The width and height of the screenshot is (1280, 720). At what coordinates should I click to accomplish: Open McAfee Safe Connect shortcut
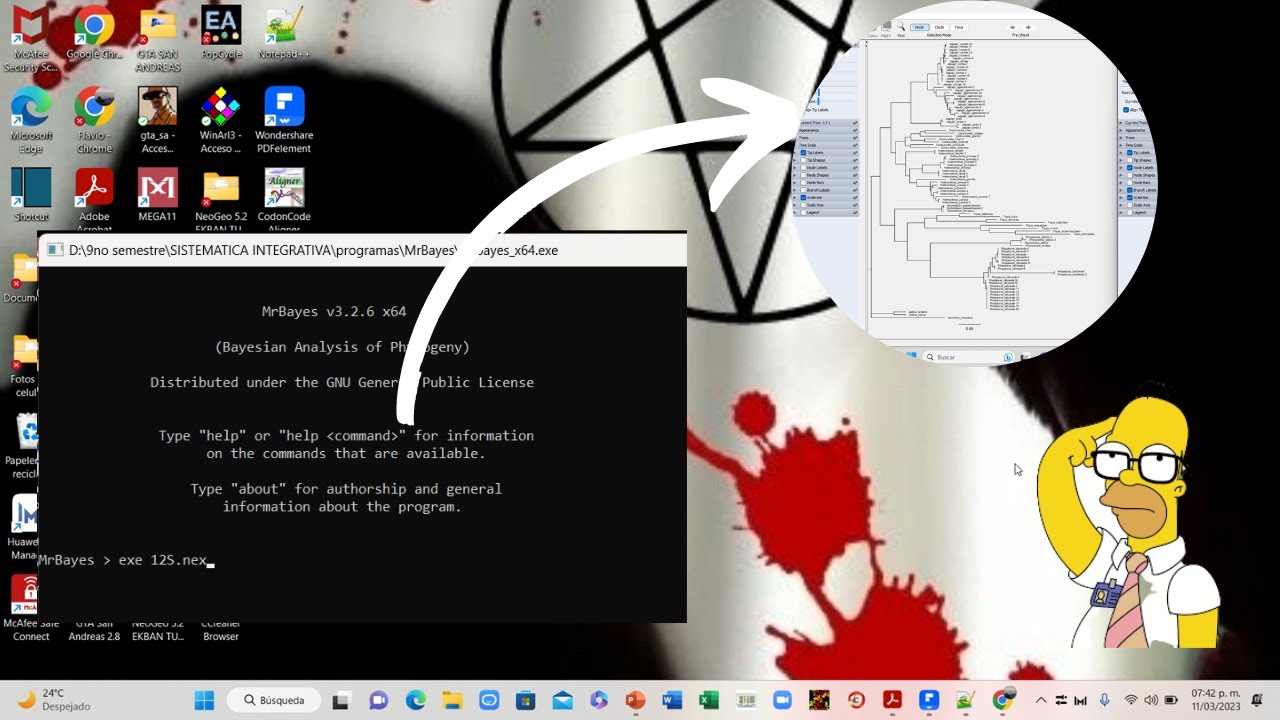(x=30, y=608)
